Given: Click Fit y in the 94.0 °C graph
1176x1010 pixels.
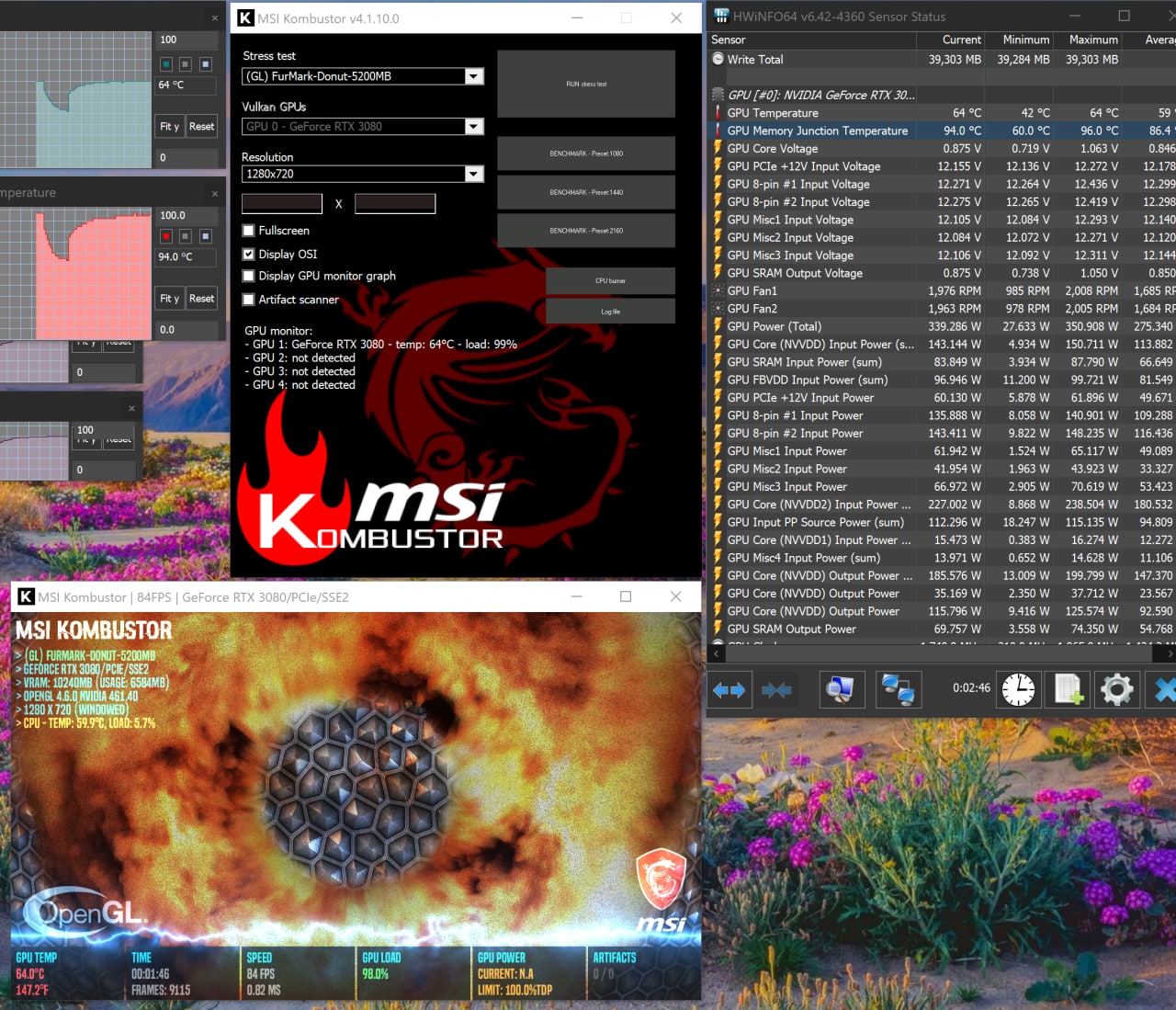Looking at the screenshot, I should click(170, 299).
